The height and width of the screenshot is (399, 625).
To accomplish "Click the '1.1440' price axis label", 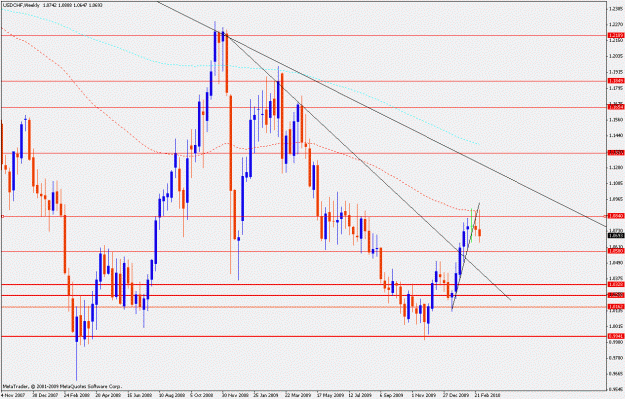I will (x=615, y=136).
